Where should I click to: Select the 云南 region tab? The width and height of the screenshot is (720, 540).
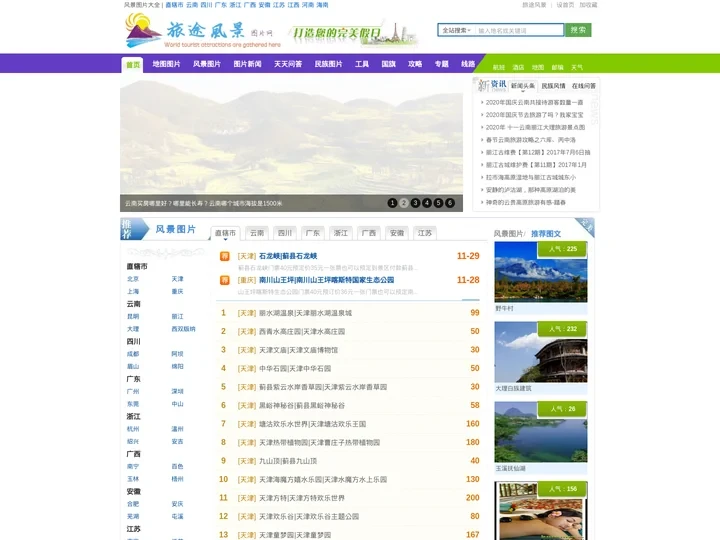[x=257, y=233]
